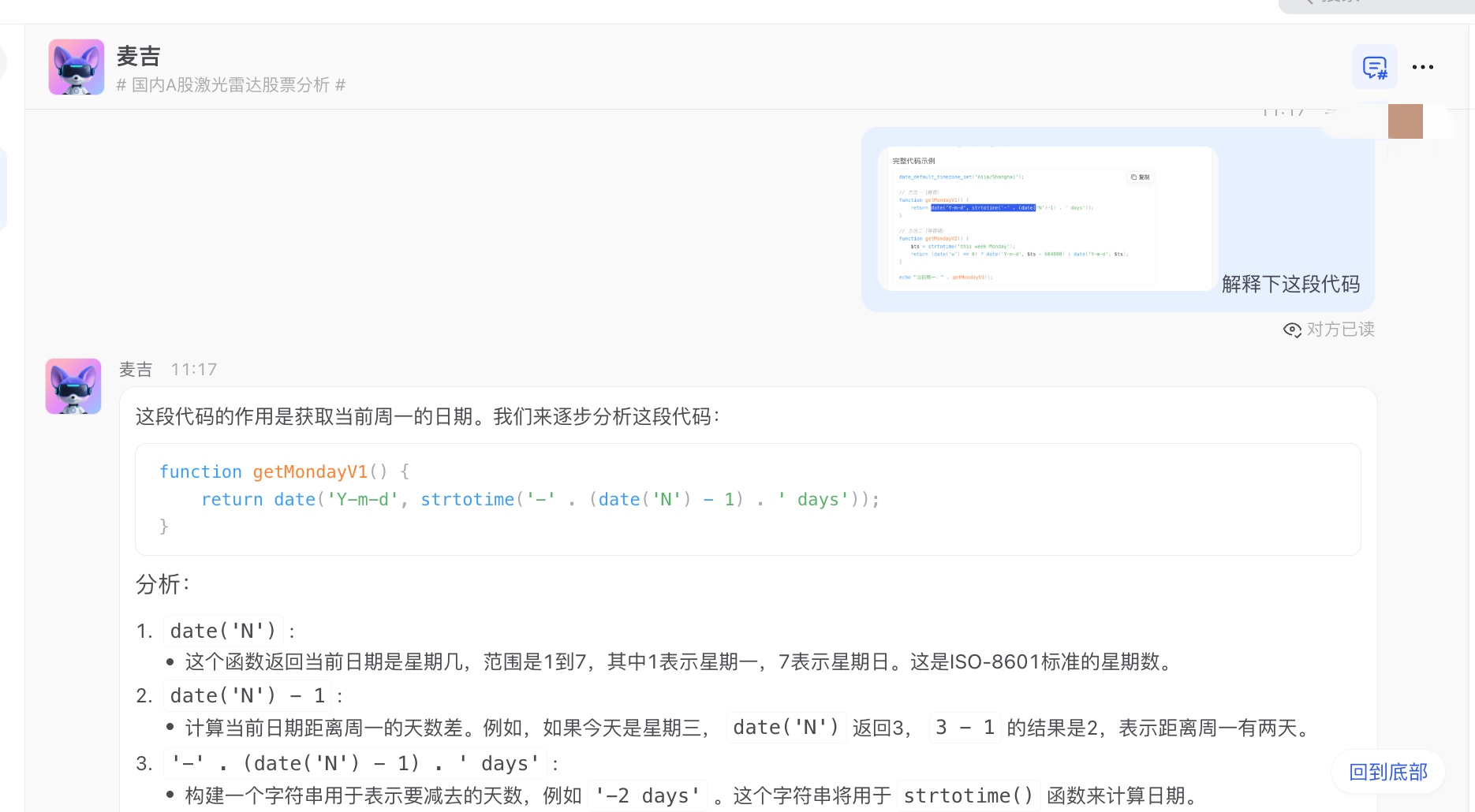Screen dimensions: 1475x812
Task: Click the 麦吉 avatar beside the reply
Action: [x=73, y=386]
